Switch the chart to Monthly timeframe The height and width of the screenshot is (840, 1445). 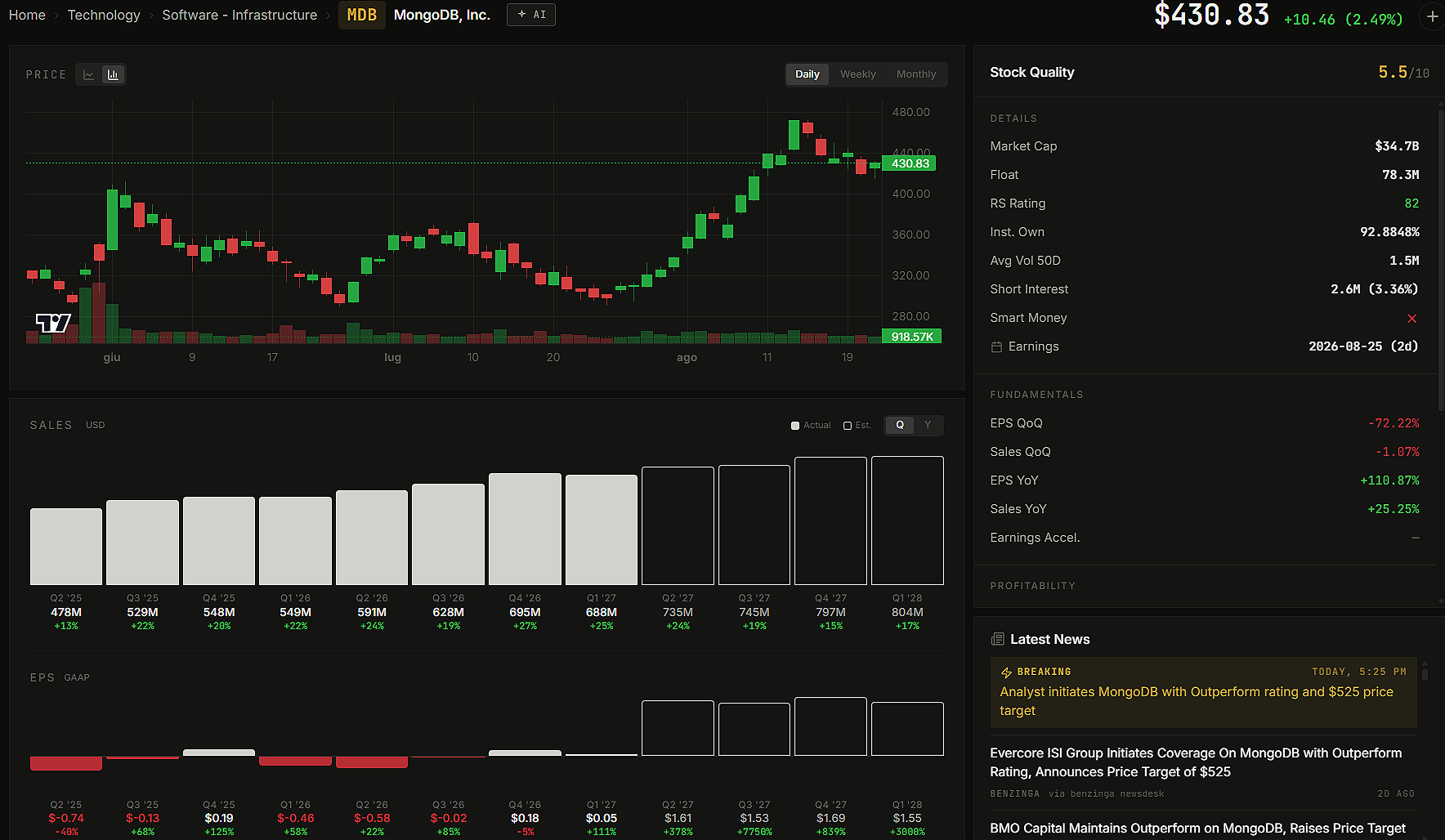(916, 74)
